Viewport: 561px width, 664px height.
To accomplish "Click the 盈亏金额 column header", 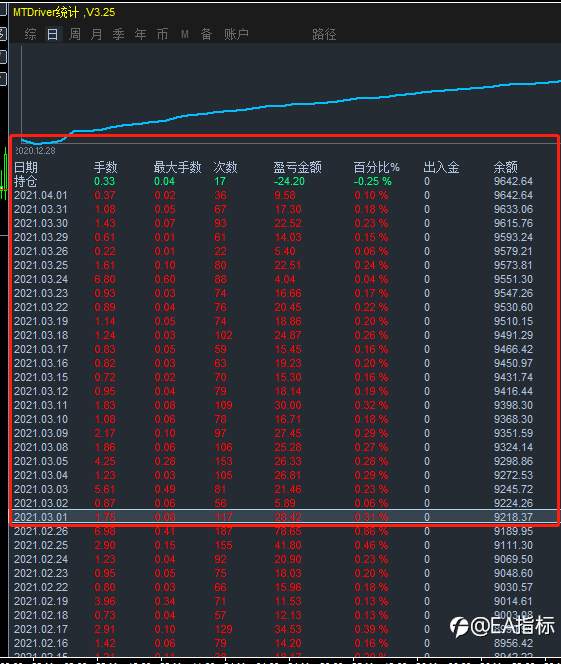I will 297,167.
